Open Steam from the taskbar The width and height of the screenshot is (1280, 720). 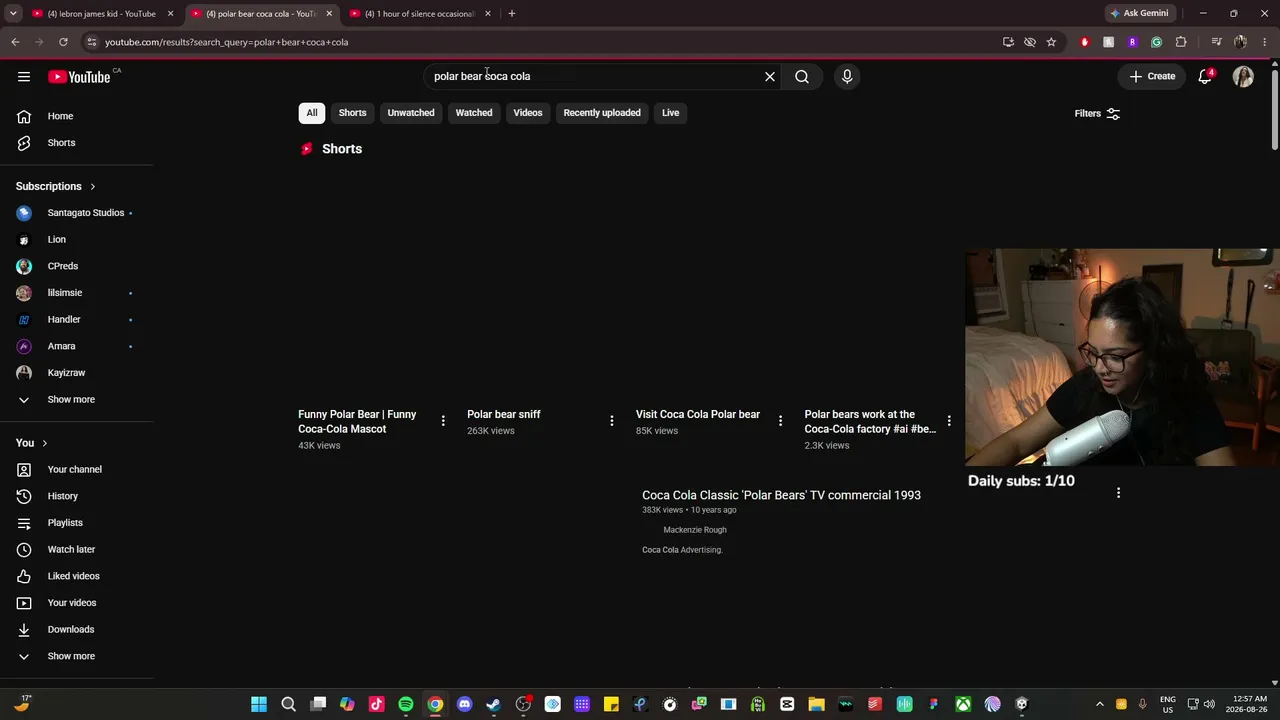coord(493,705)
